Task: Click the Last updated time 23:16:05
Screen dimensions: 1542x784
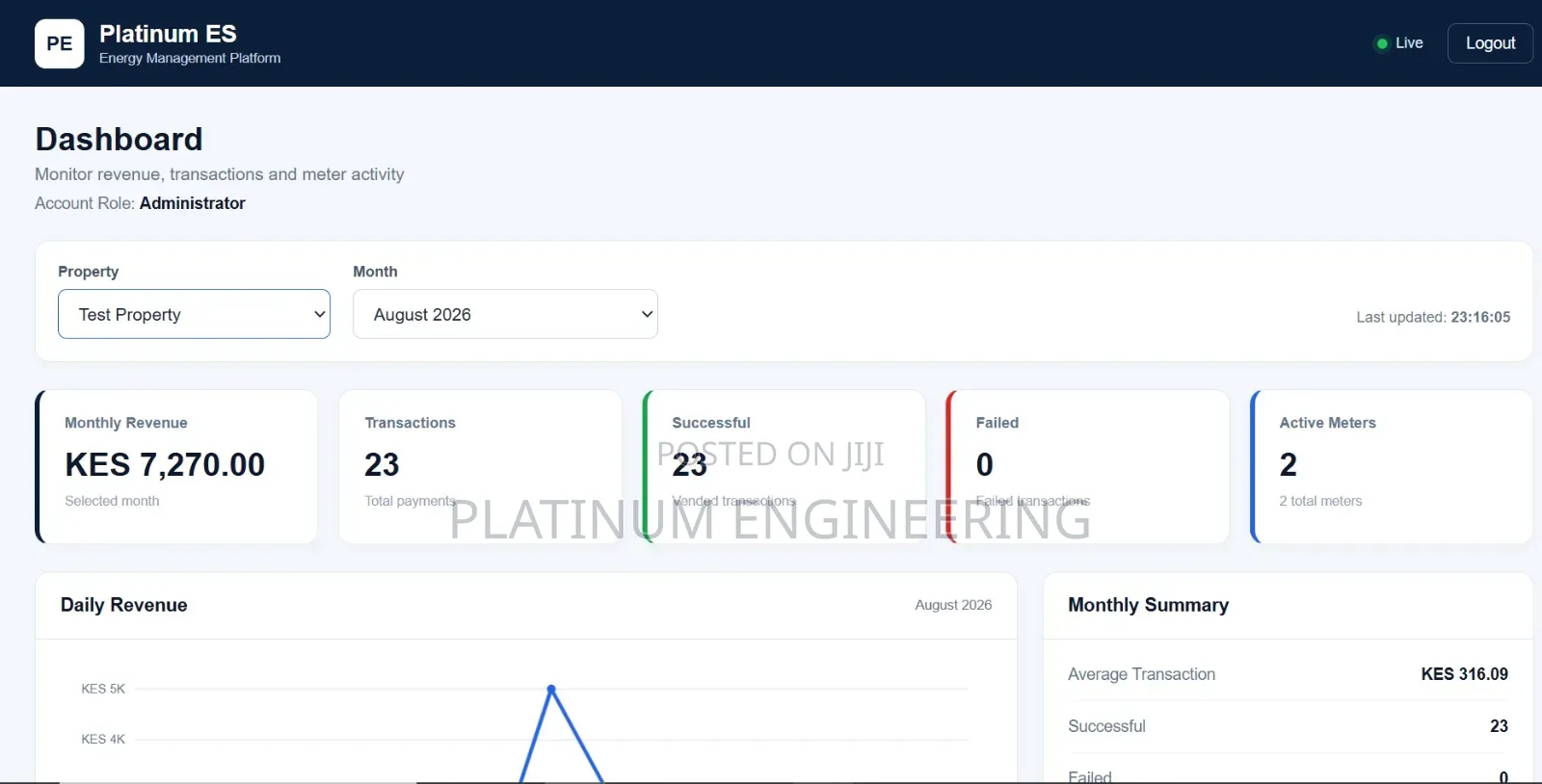Action: tap(1480, 317)
